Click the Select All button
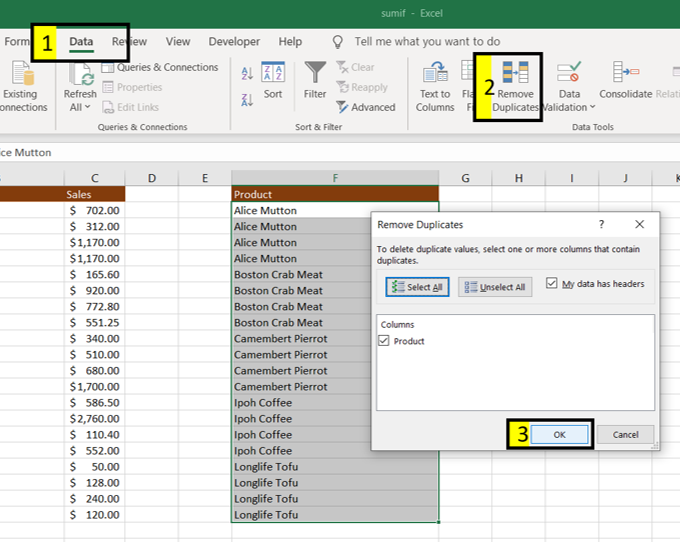Image resolution: width=680 pixels, height=542 pixels. [418, 287]
